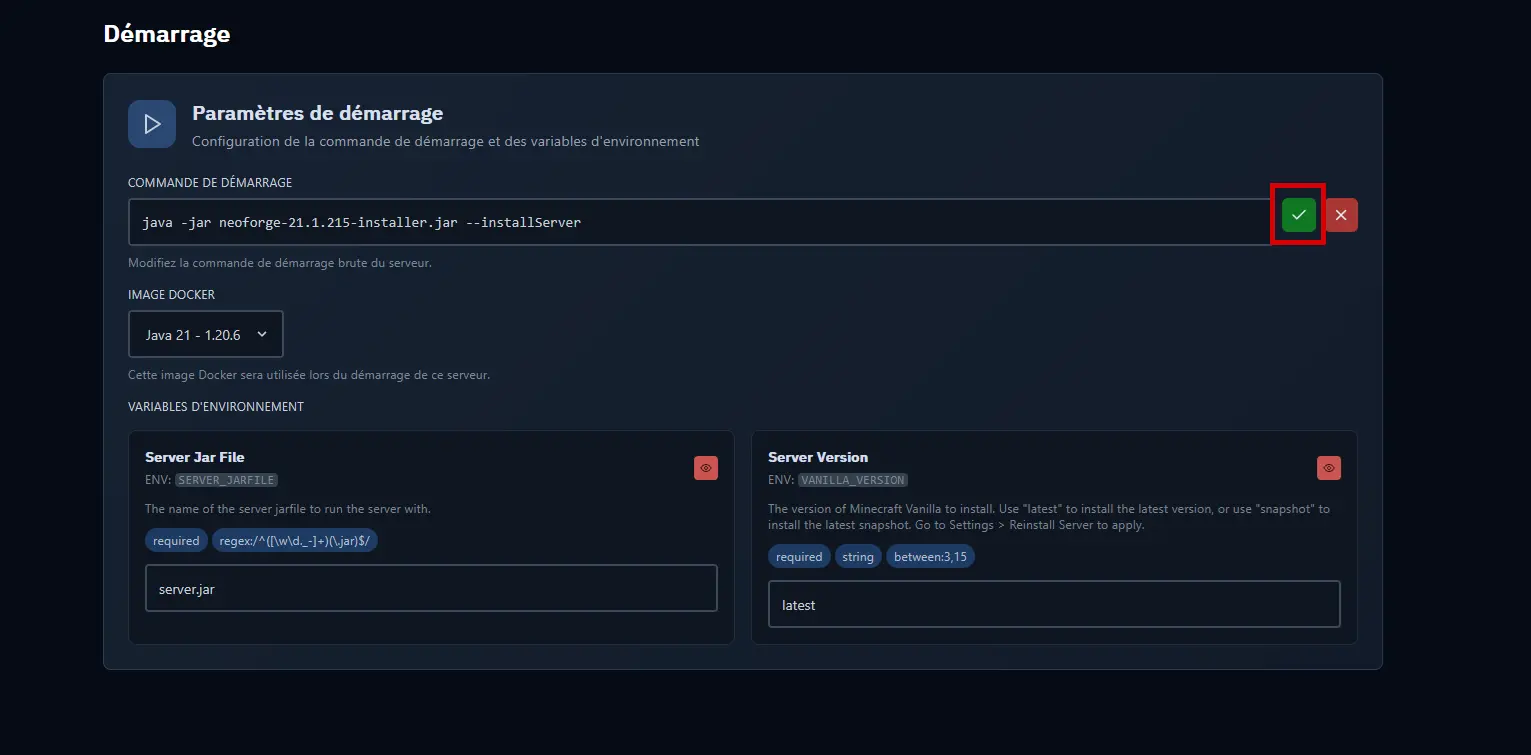Viewport: 1531px width, 755px height.
Task: Click the required badge on Server Jar File
Action: coord(176,540)
